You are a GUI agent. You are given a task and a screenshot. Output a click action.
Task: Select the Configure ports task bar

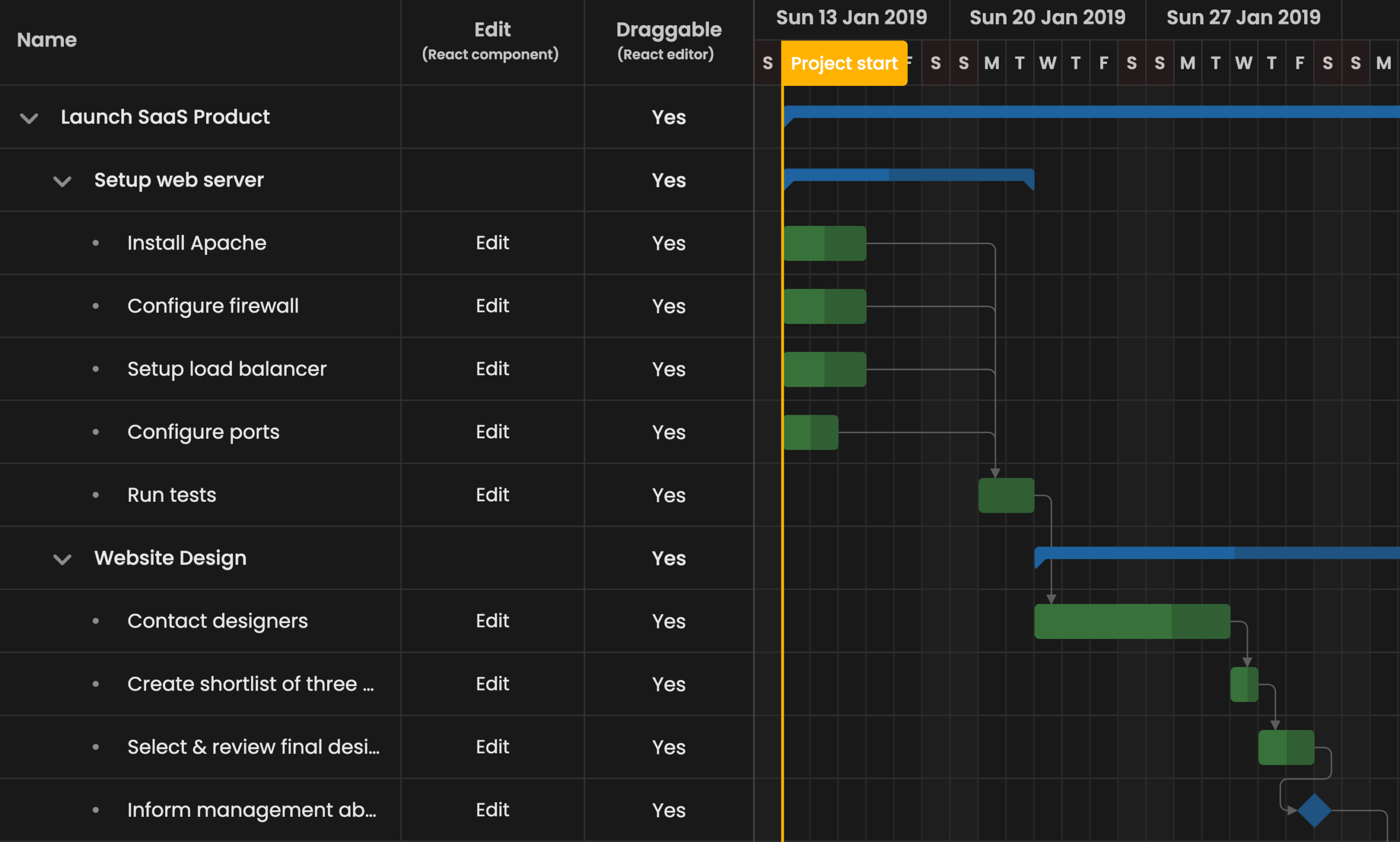pos(810,432)
